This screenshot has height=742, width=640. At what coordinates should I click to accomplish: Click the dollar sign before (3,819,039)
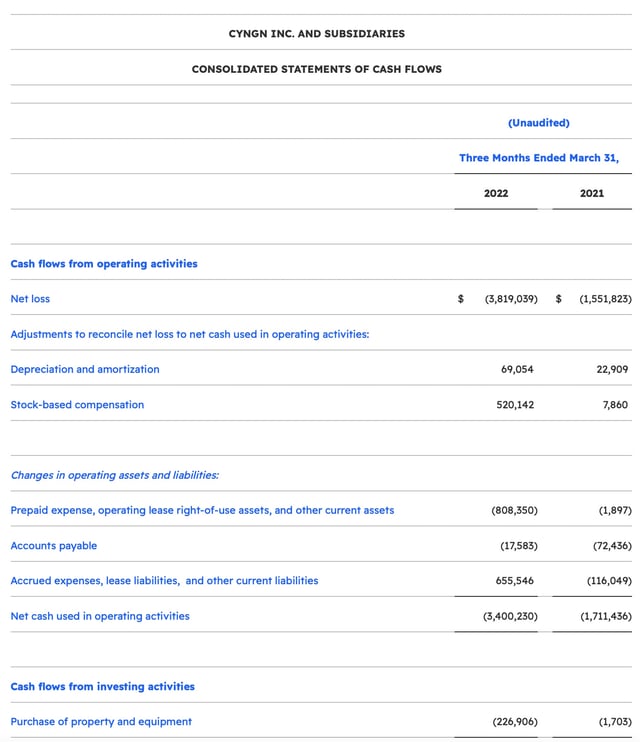pos(461,299)
